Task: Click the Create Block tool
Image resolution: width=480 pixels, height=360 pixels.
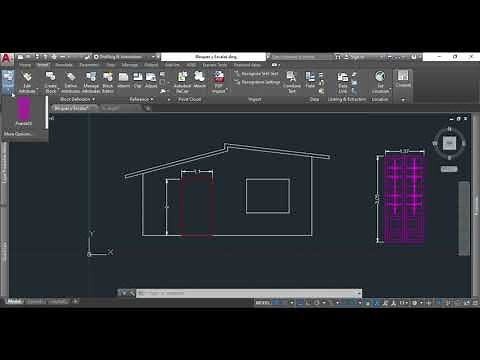Action: [x=51, y=83]
